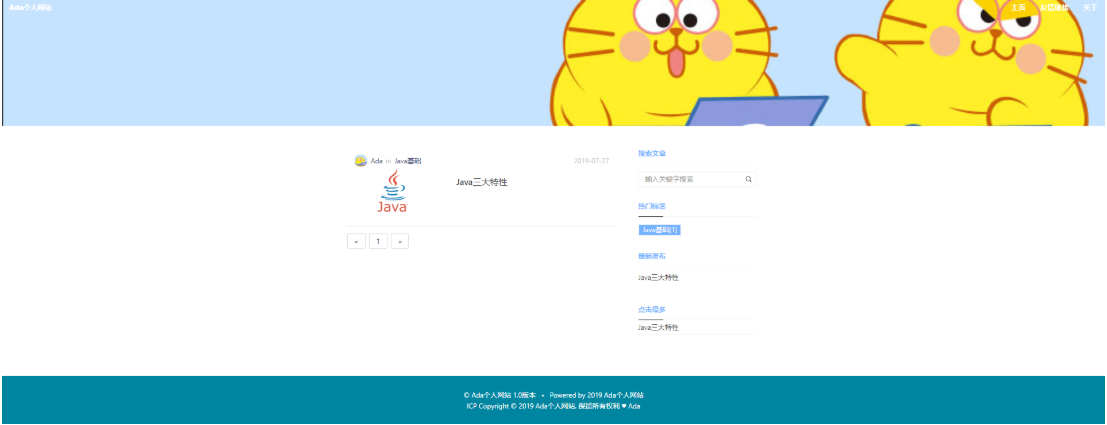Click the 点击最多 sidebar heading
Screen dimensions: 1107x425
click(x=652, y=309)
